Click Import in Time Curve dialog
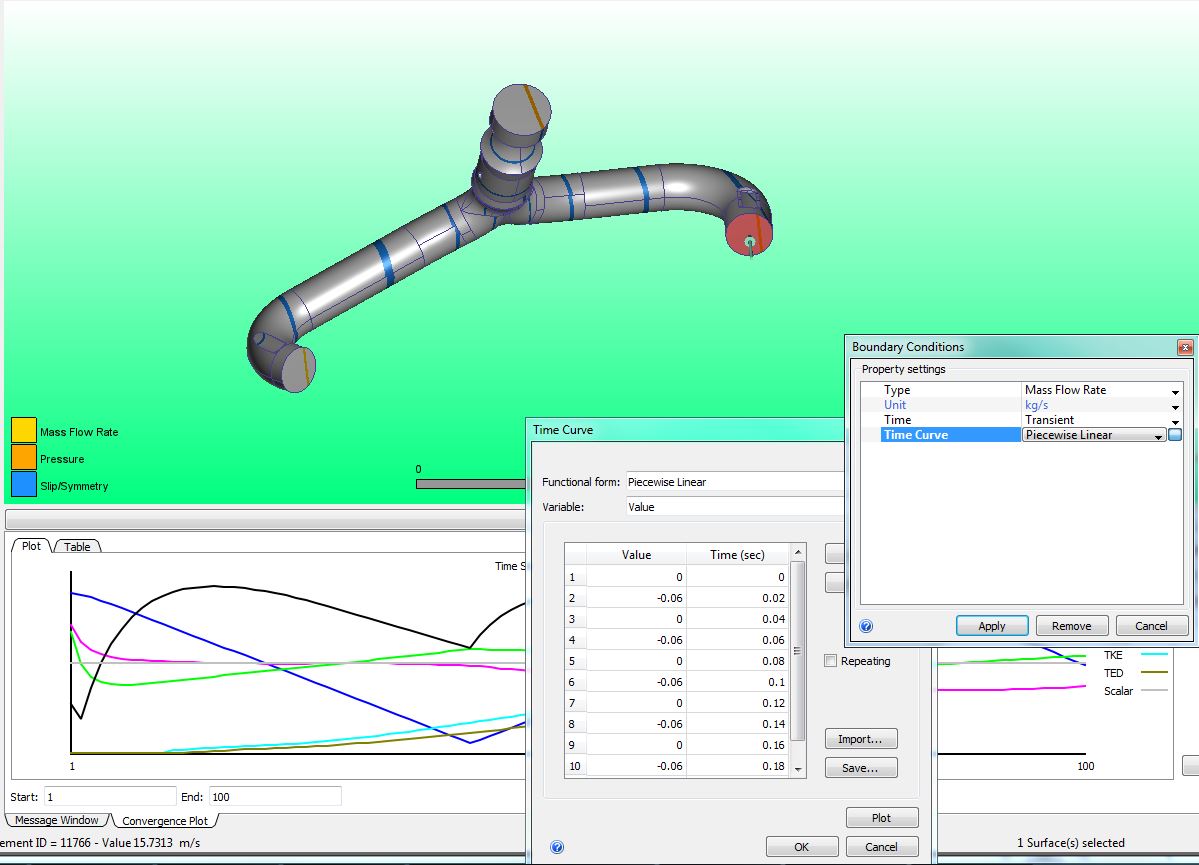The image size is (1199, 865). pyautogui.click(x=861, y=739)
